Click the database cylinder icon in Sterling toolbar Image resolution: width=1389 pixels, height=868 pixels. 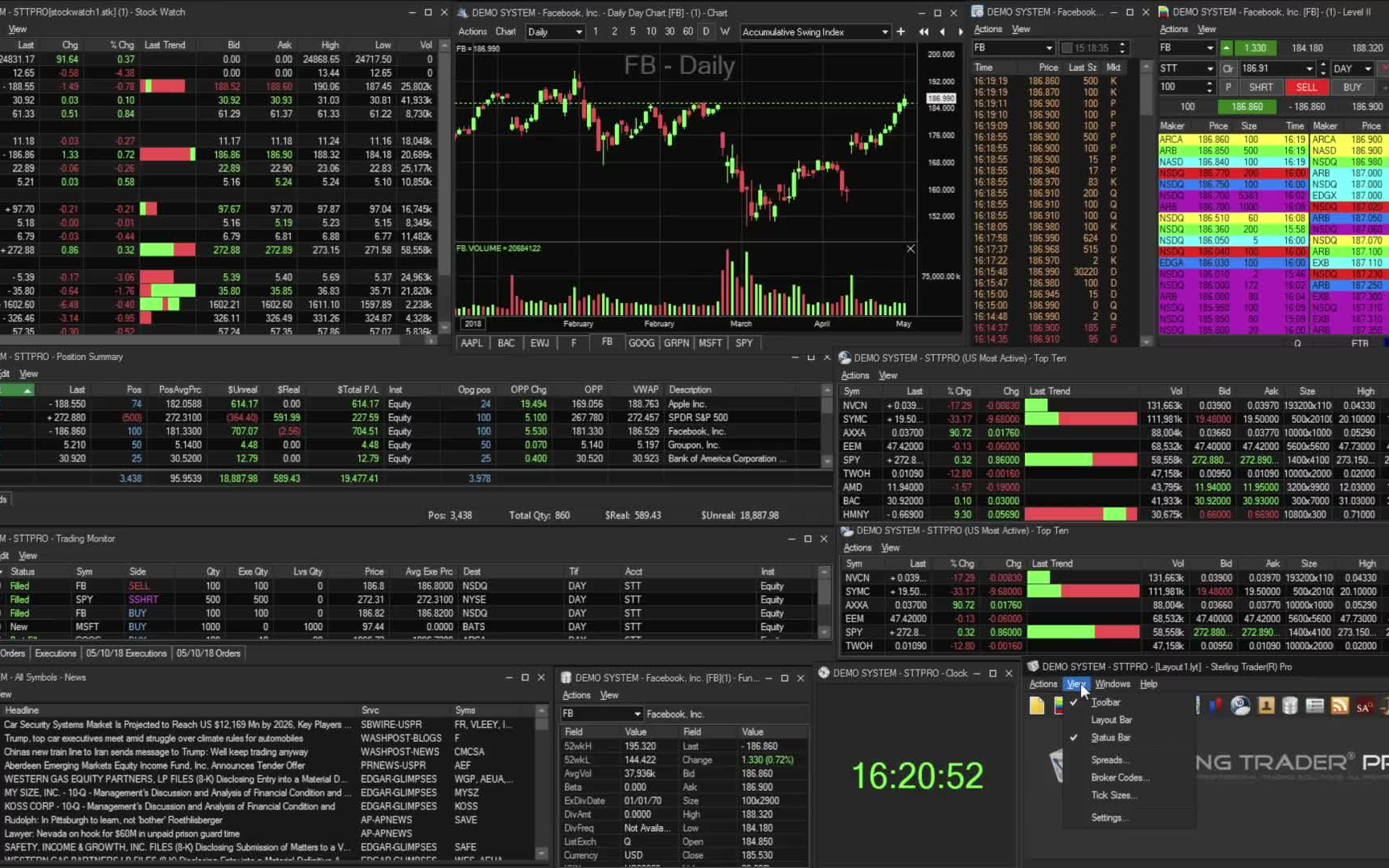[x=1290, y=706]
